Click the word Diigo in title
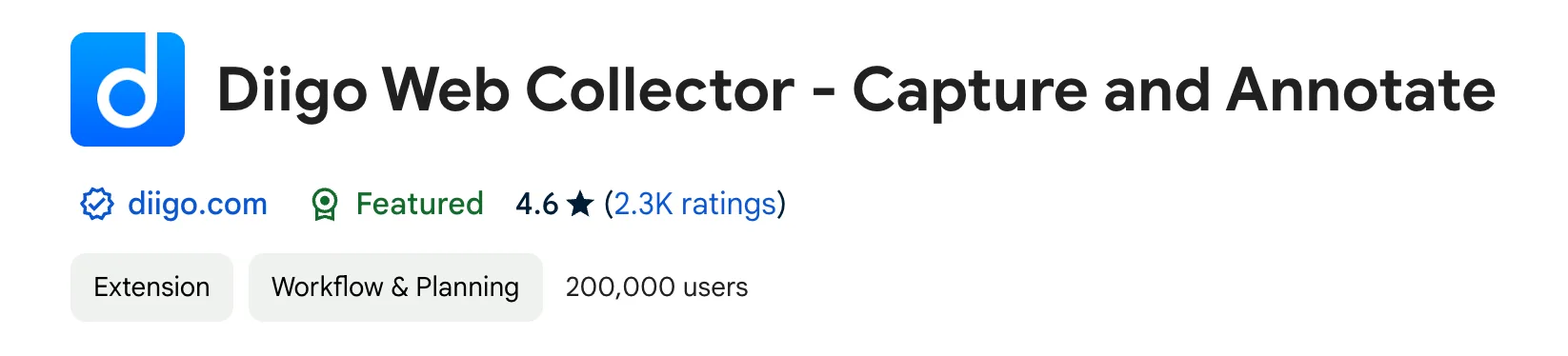 point(292,92)
